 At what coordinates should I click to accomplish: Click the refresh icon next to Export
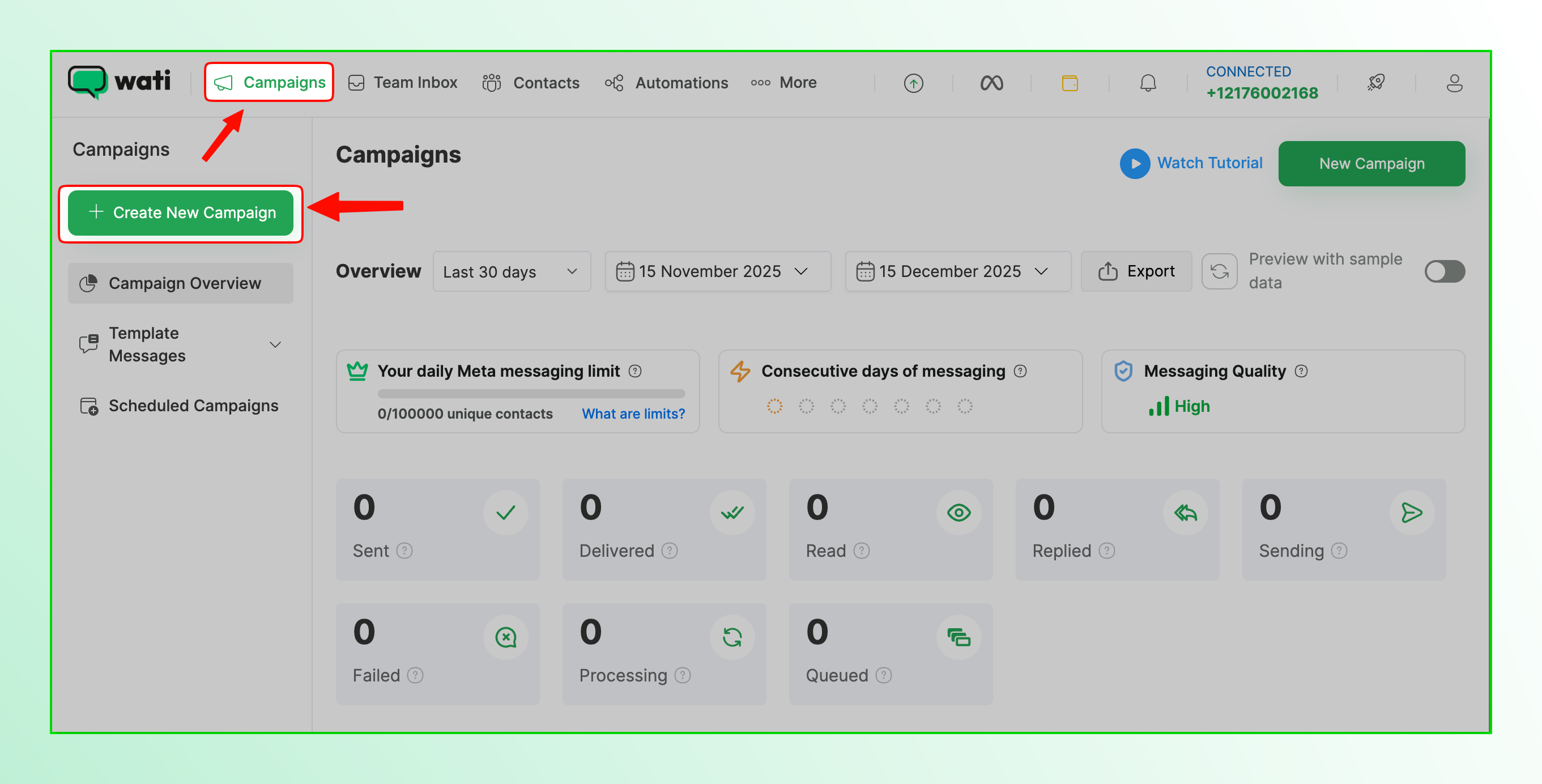tap(1219, 272)
